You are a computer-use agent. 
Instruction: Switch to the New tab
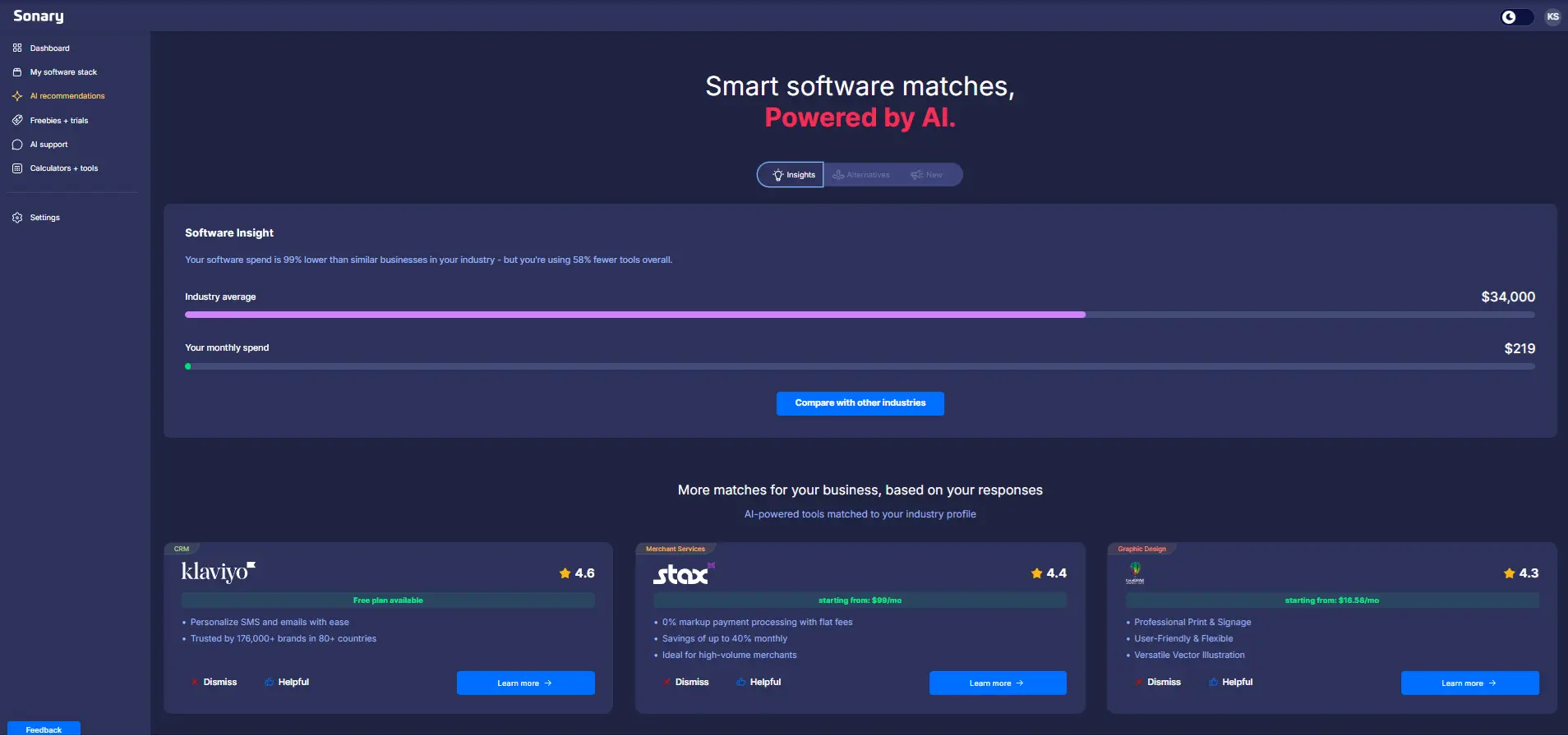[927, 175]
